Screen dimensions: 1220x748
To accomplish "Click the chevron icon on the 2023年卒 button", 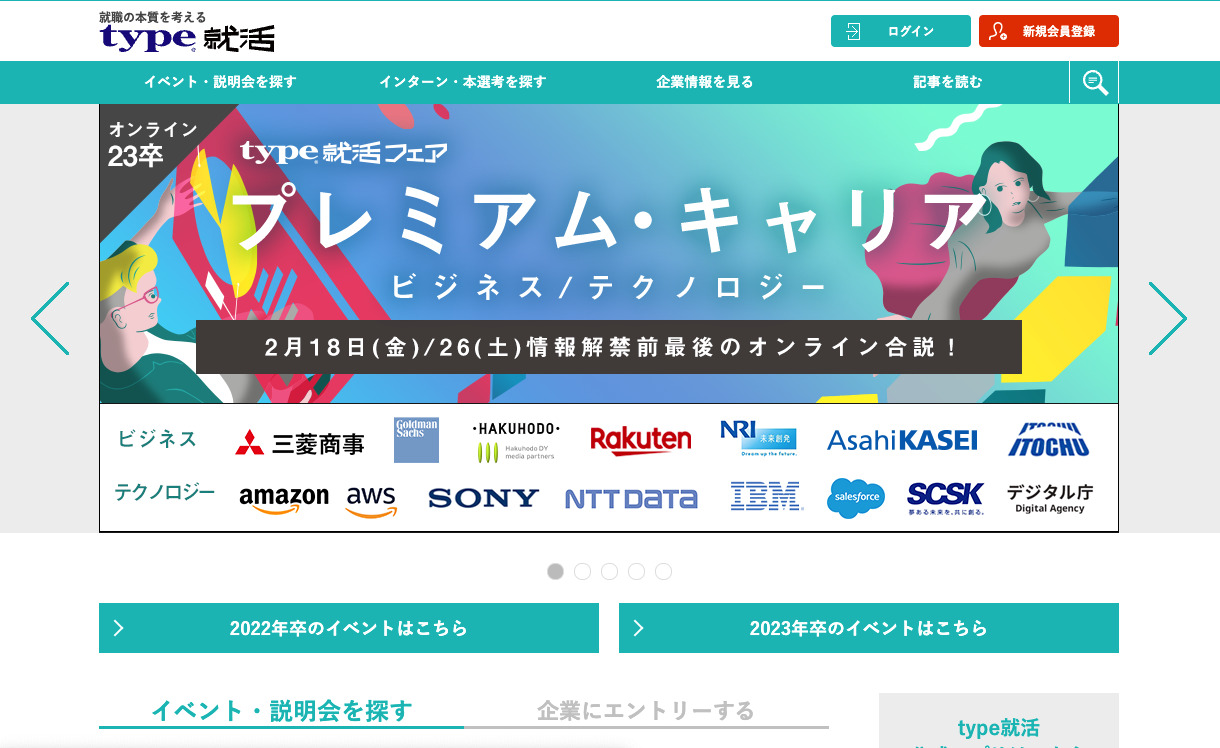I will tap(639, 628).
